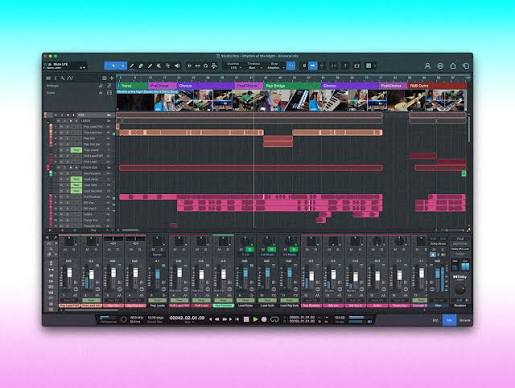
Task: Select the Renderer channel label
Action: coord(460,305)
